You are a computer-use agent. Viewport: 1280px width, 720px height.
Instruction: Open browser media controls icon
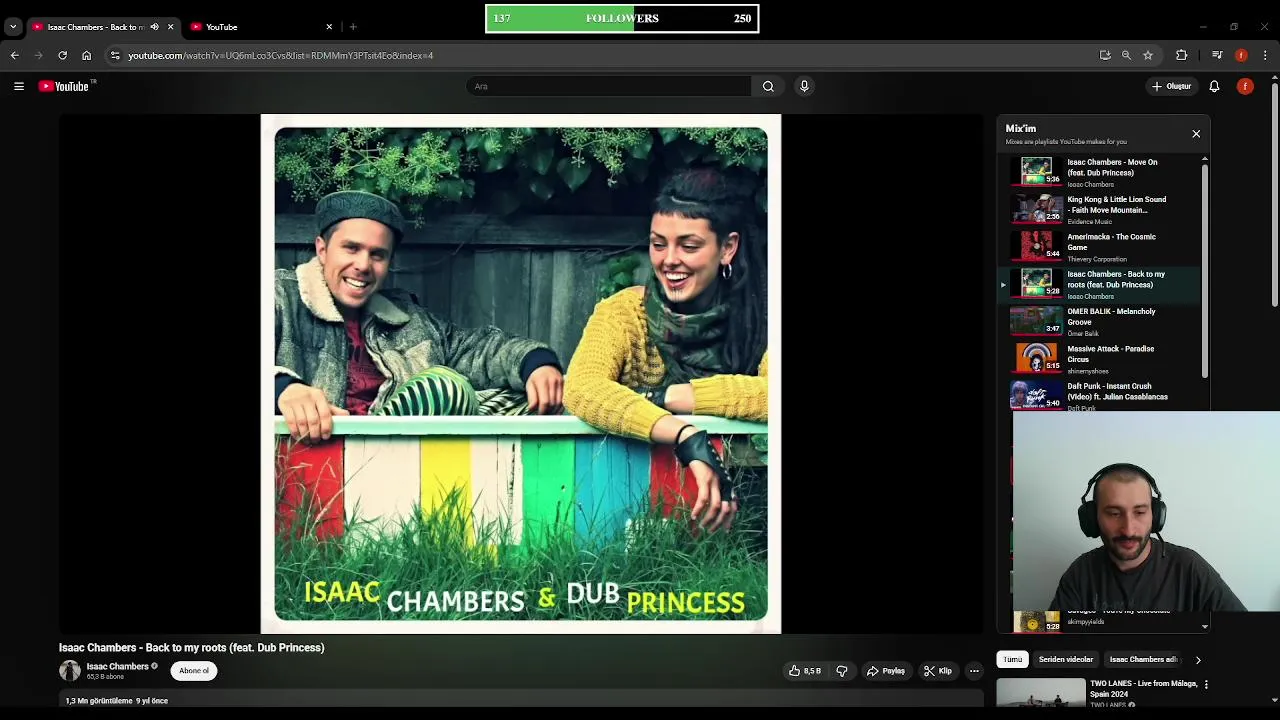[1217, 55]
